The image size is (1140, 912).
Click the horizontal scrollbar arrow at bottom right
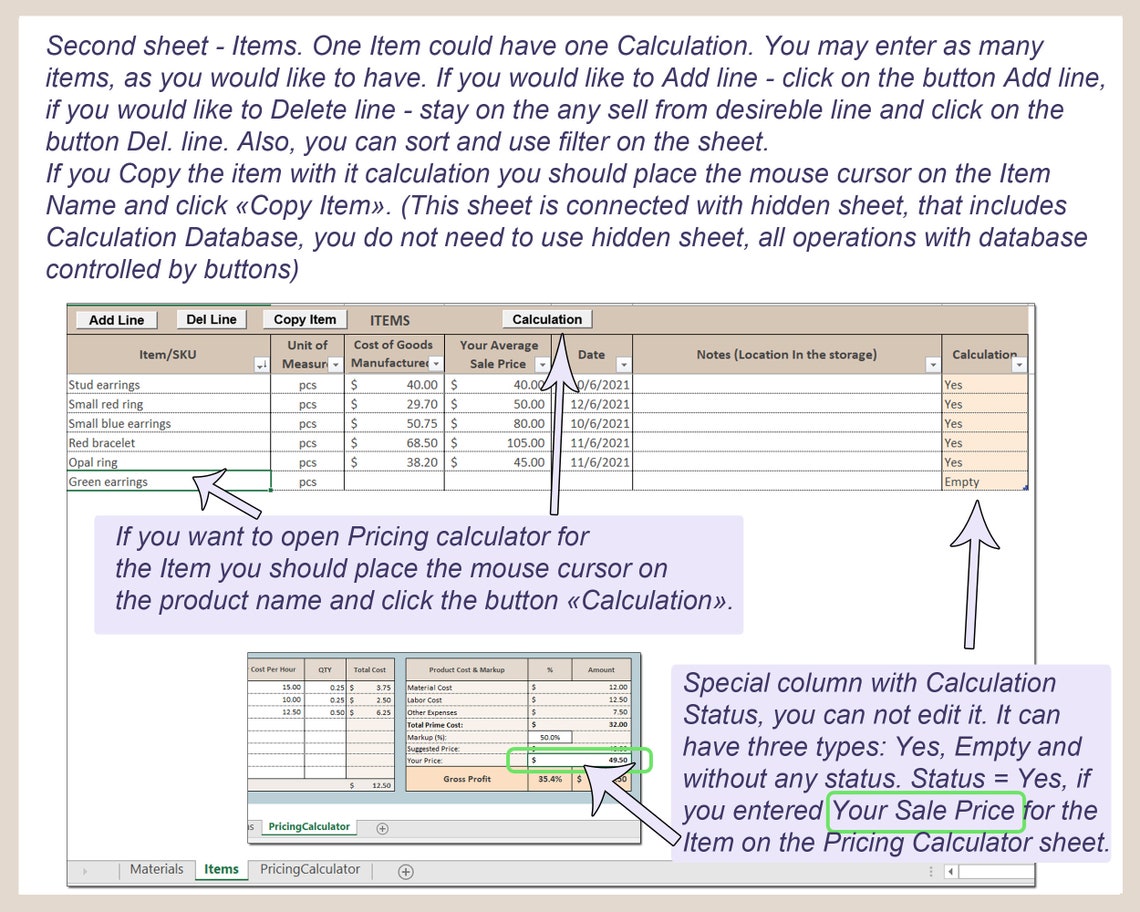[x=953, y=870]
